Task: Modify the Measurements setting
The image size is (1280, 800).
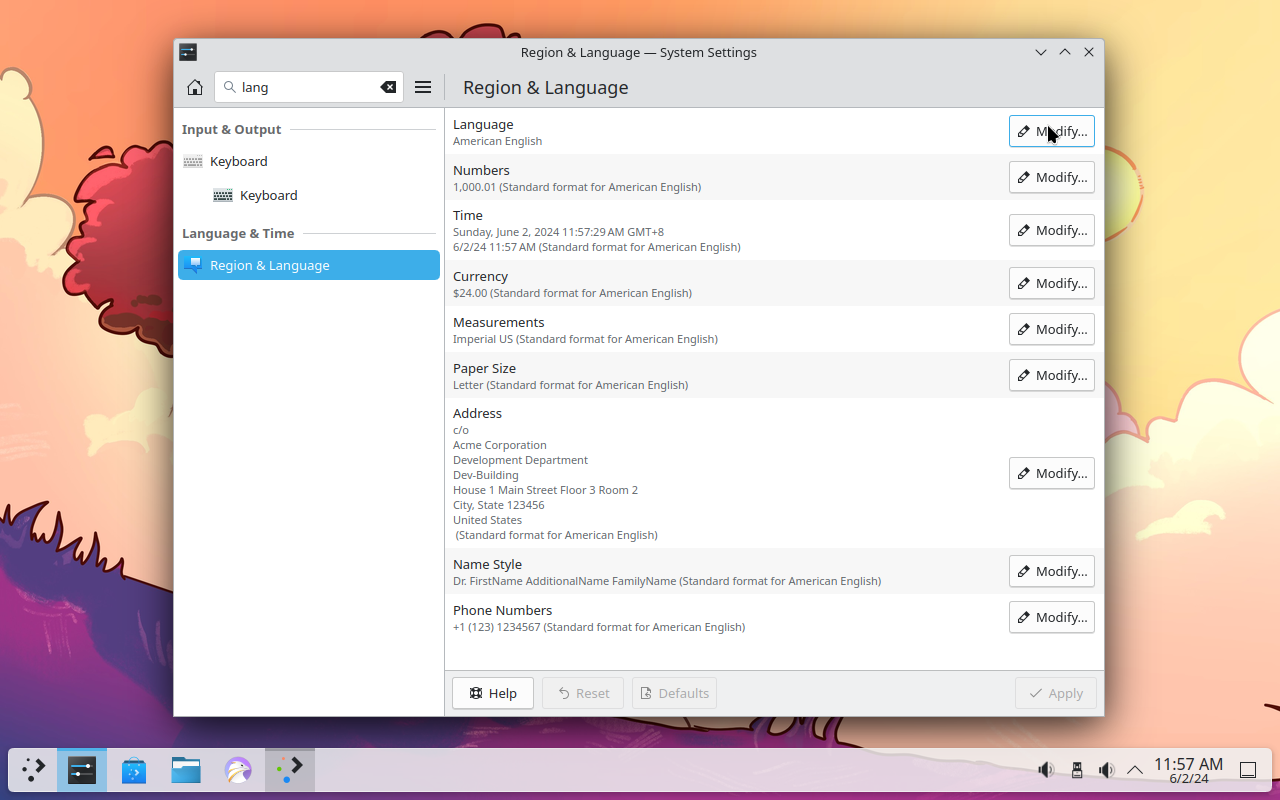Action: coord(1052,329)
